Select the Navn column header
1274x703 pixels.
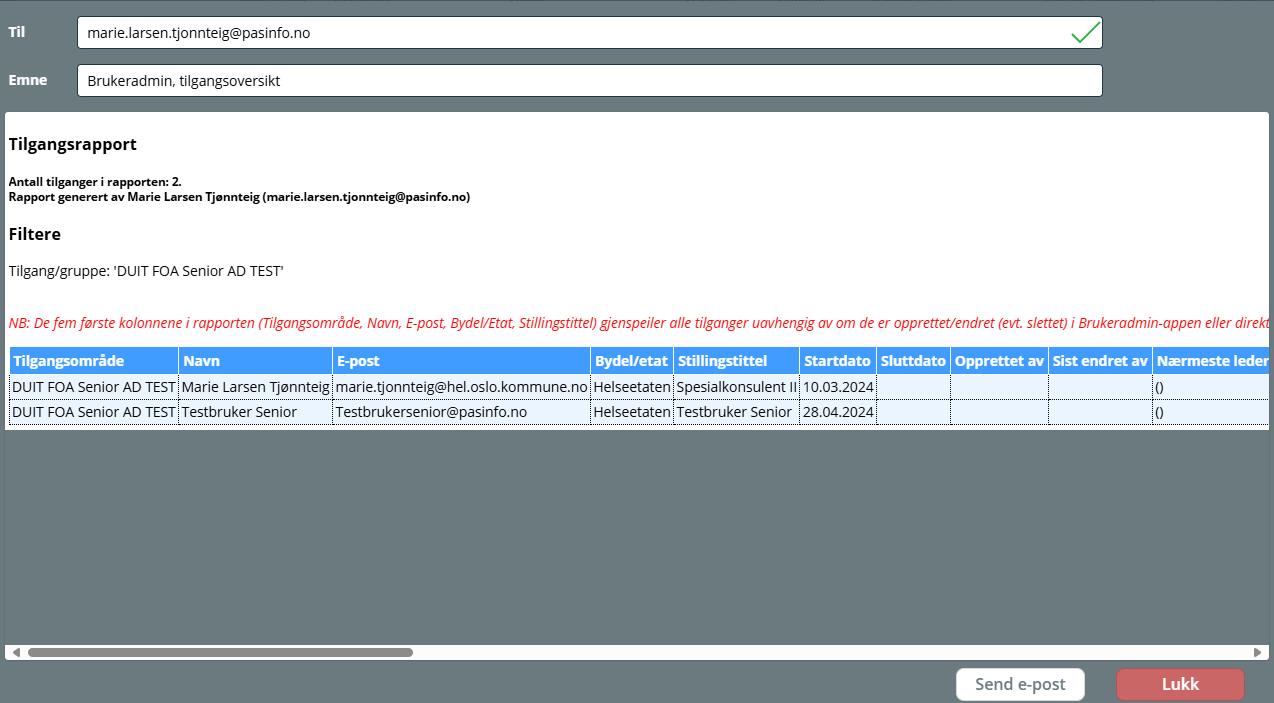255,361
